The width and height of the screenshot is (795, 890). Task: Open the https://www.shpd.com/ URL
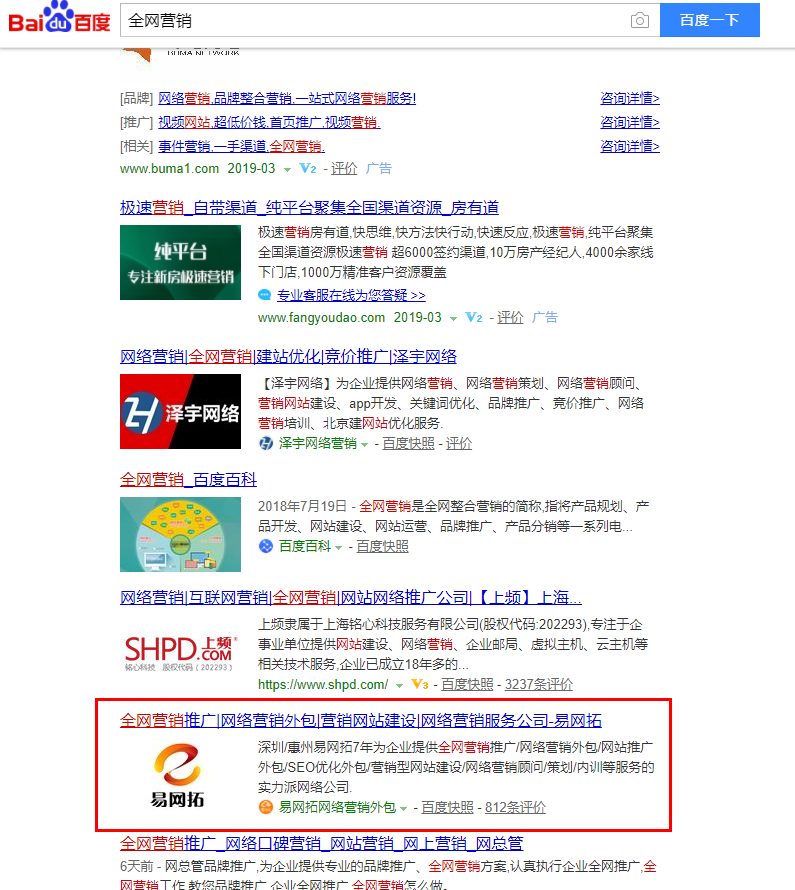tap(323, 685)
